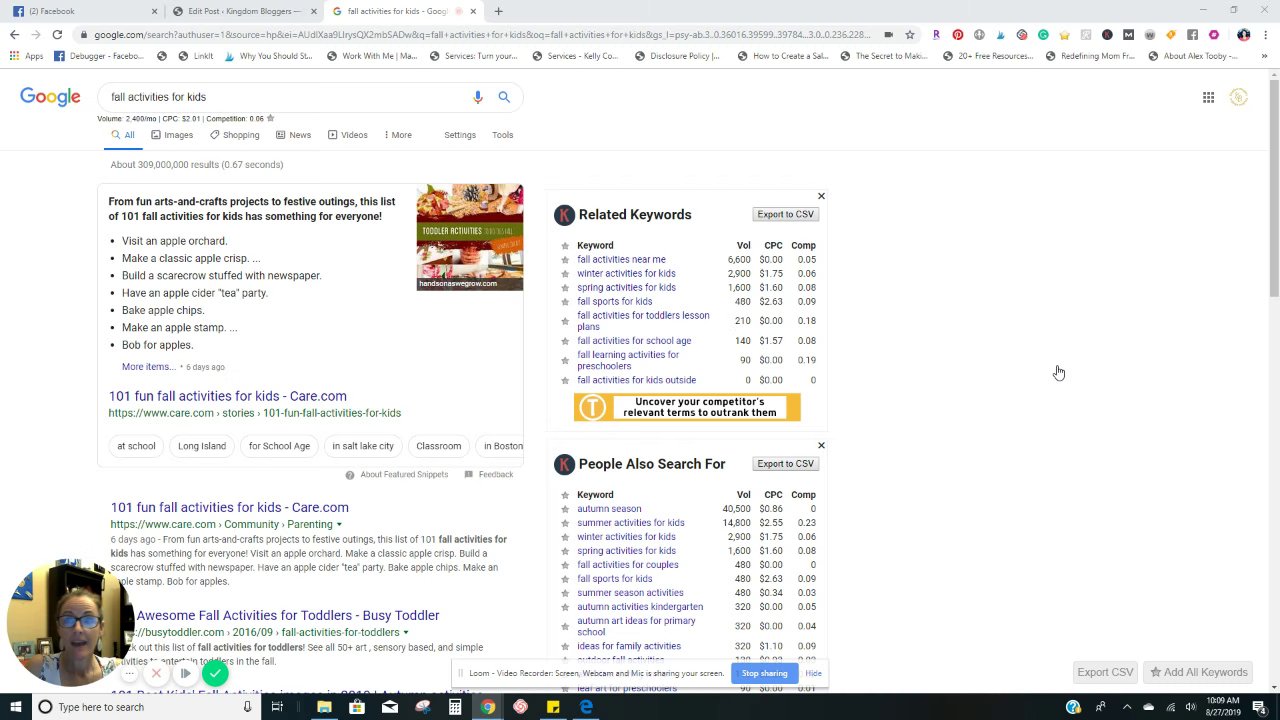Viewport: 1280px width, 720px height.
Task: Expand the Care.com result dropdown arrow
Action: point(339,524)
